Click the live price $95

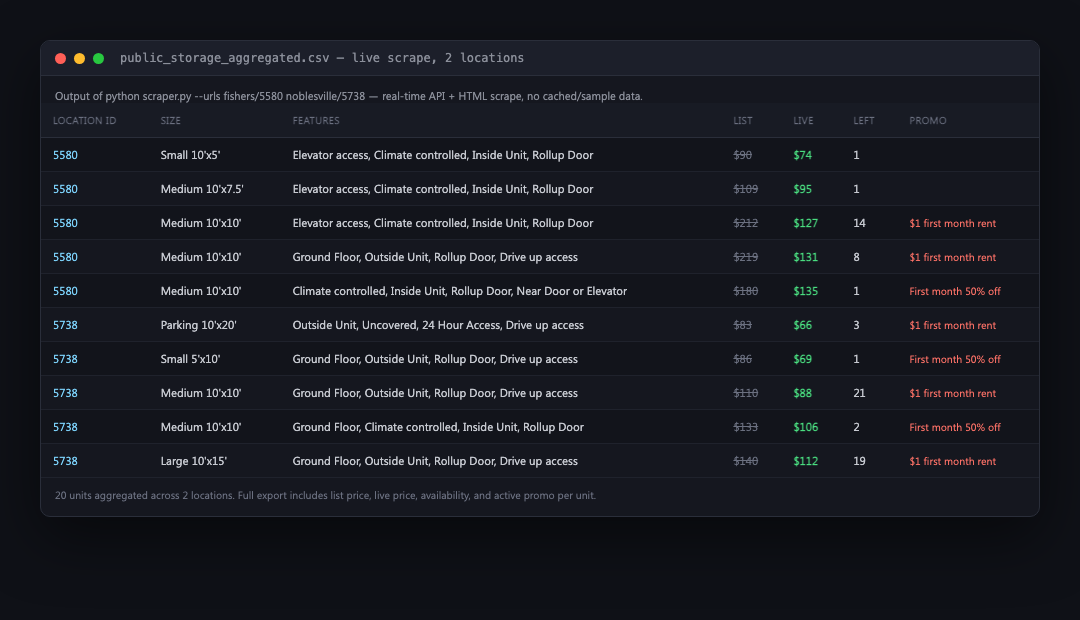[x=802, y=189]
